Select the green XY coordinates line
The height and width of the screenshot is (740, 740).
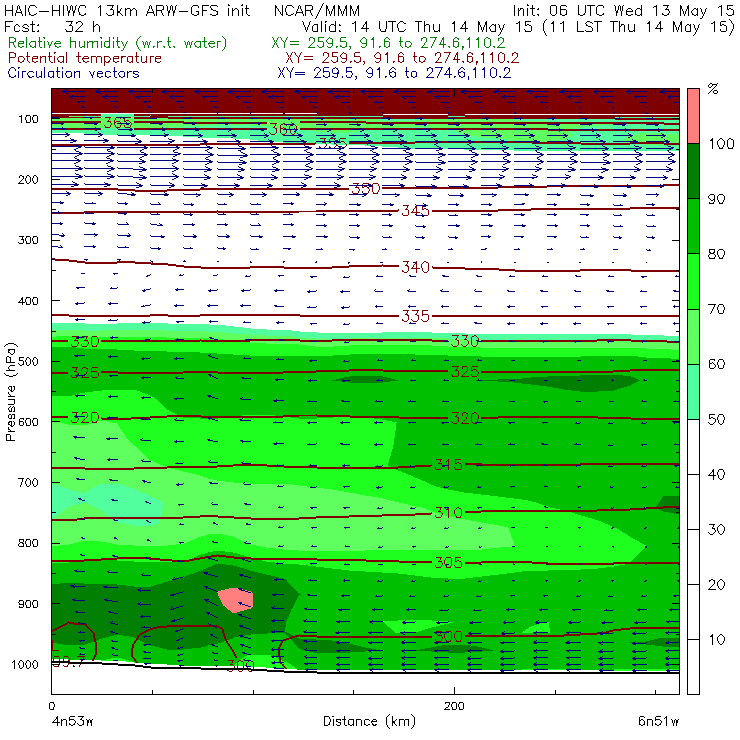click(388, 43)
